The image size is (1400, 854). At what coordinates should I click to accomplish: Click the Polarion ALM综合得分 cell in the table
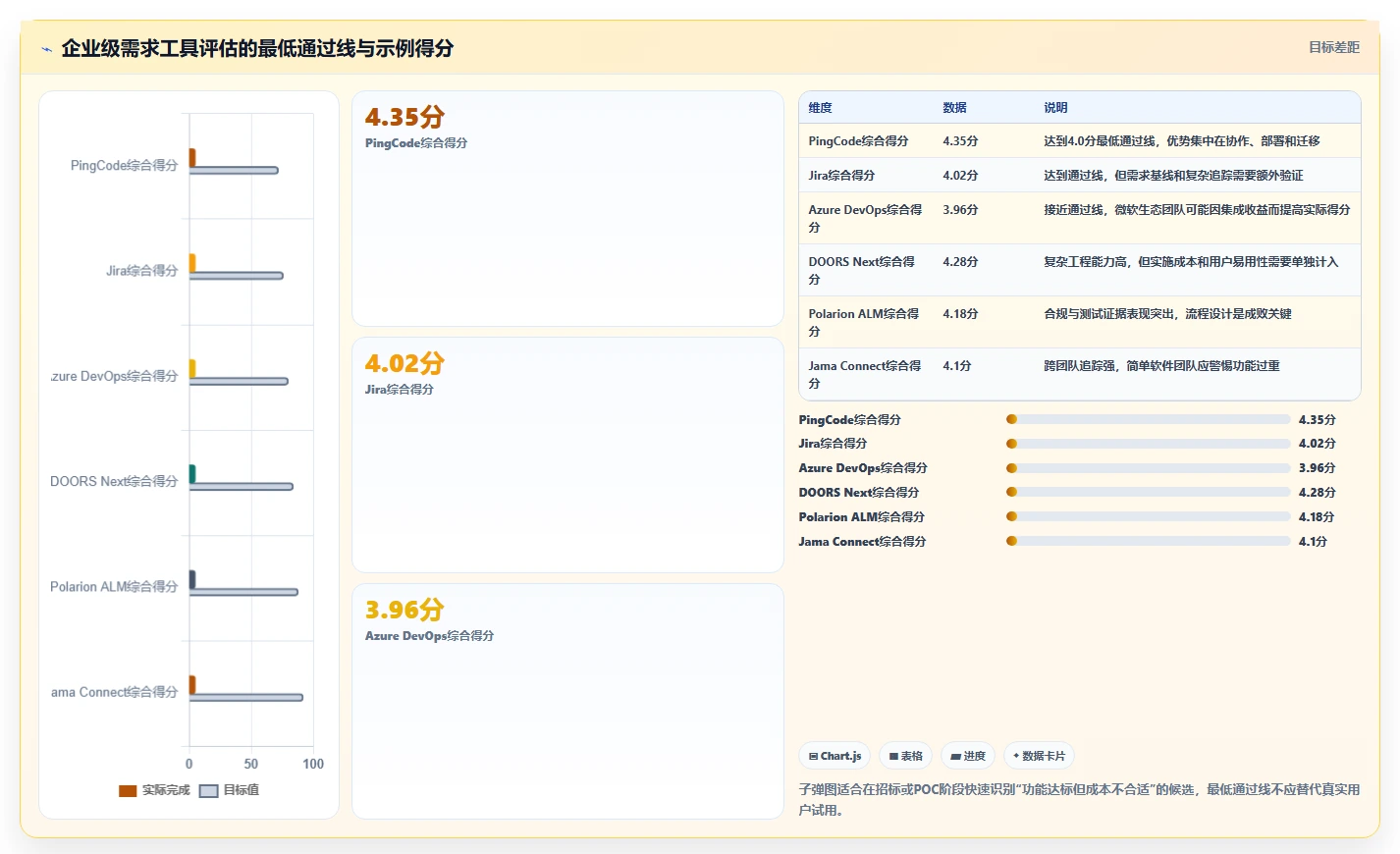(864, 322)
